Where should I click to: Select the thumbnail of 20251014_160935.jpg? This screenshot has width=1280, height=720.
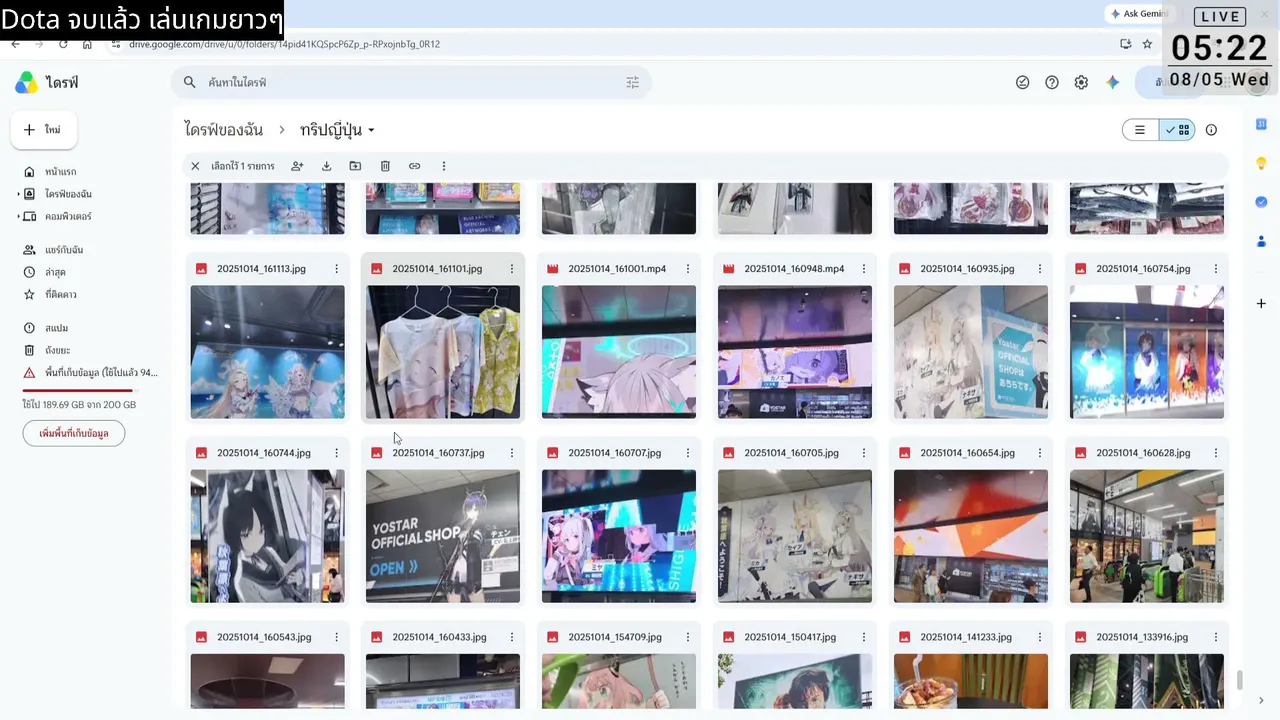coord(971,352)
